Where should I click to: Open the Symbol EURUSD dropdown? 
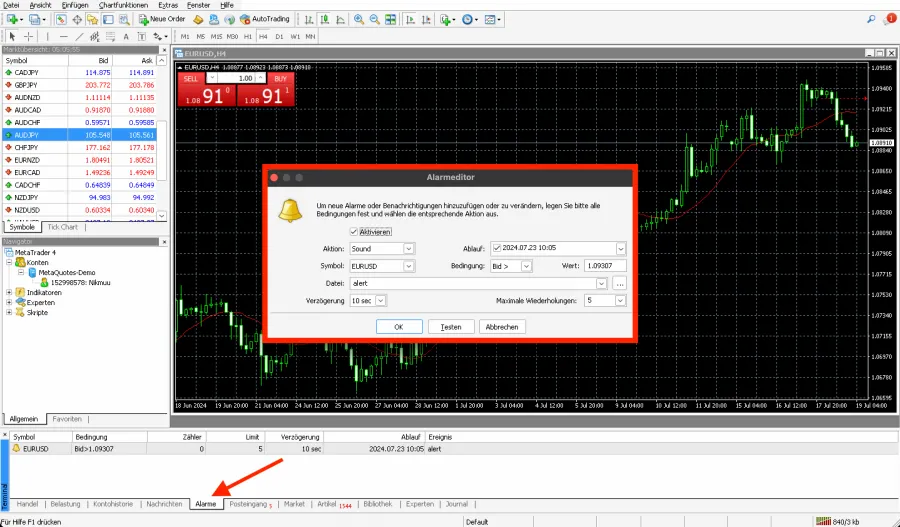pos(408,266)
